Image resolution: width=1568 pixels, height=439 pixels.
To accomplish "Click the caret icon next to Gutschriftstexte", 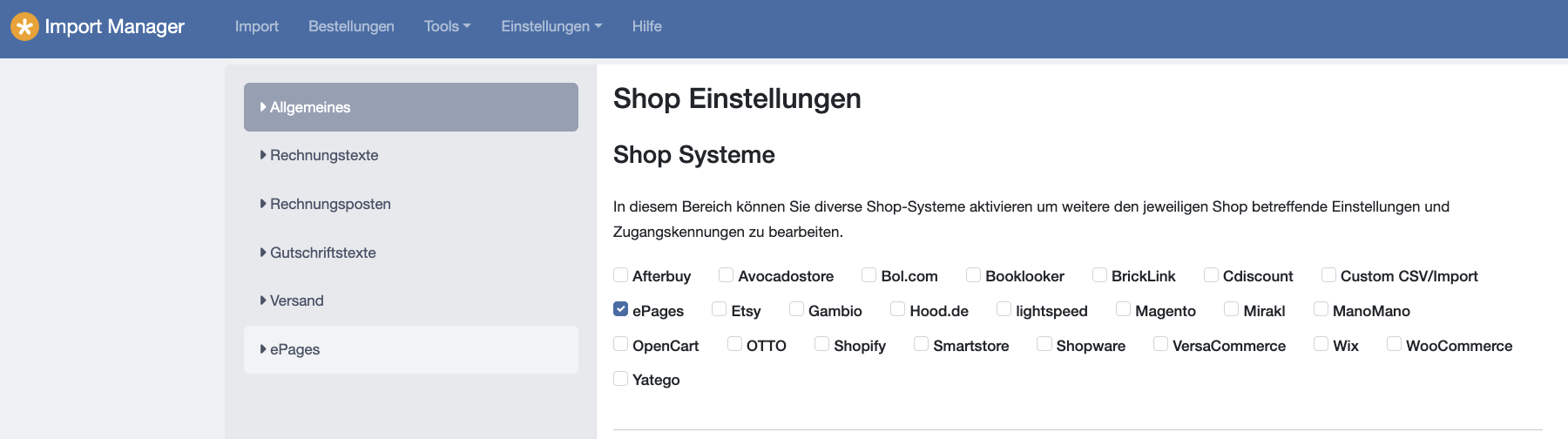I will (x=263, y=253).
